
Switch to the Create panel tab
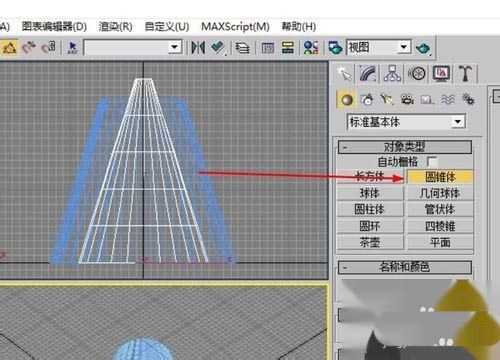point(345,74)
